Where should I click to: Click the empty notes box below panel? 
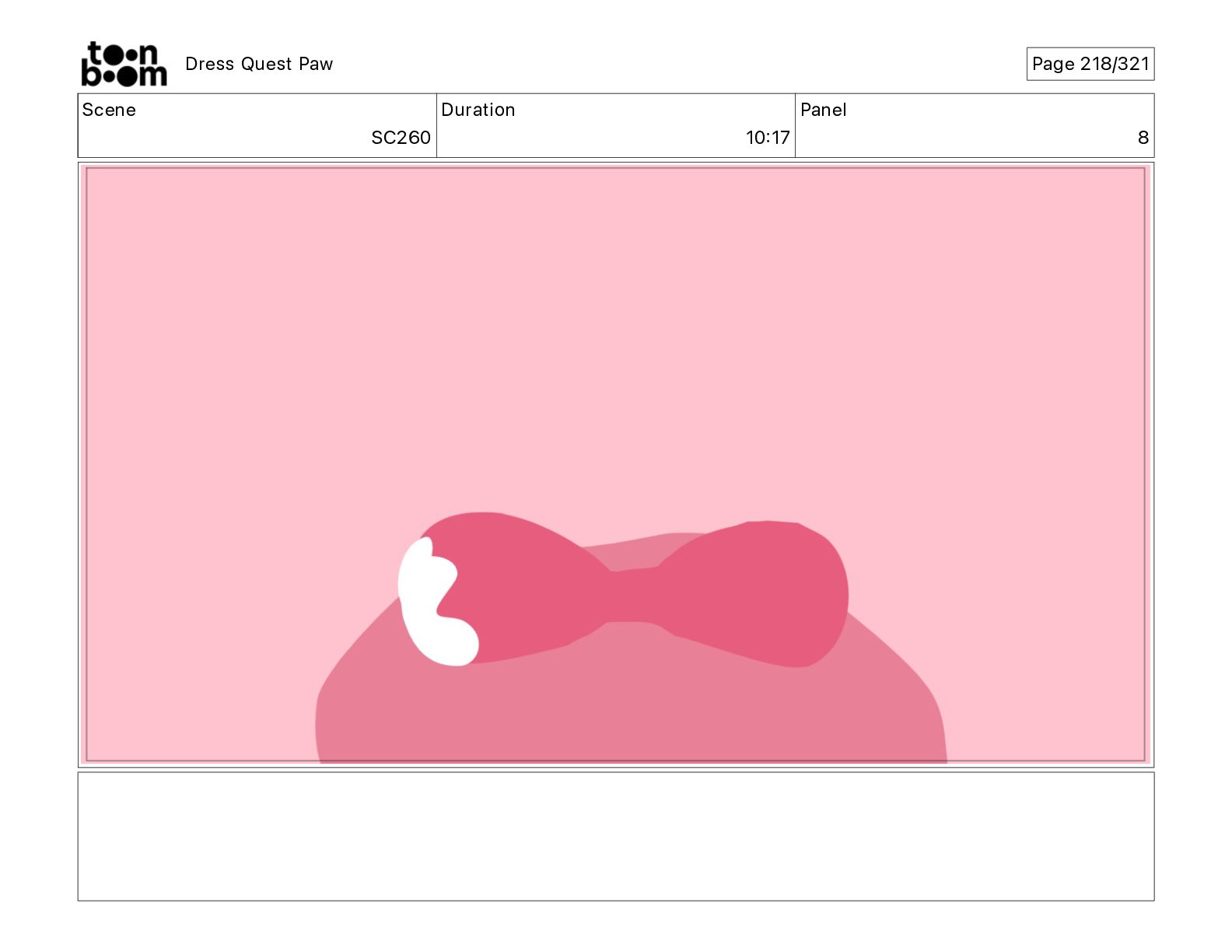point(615,836)
